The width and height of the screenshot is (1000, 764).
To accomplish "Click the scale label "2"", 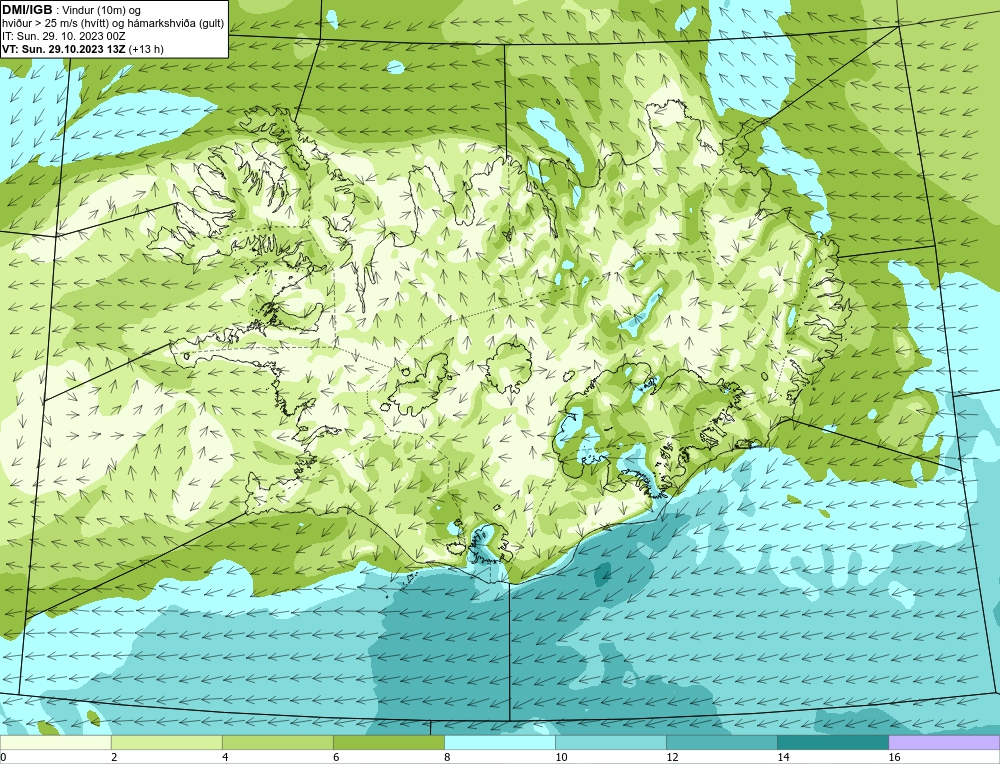I will pyautogui.click(x=114, y=757).
